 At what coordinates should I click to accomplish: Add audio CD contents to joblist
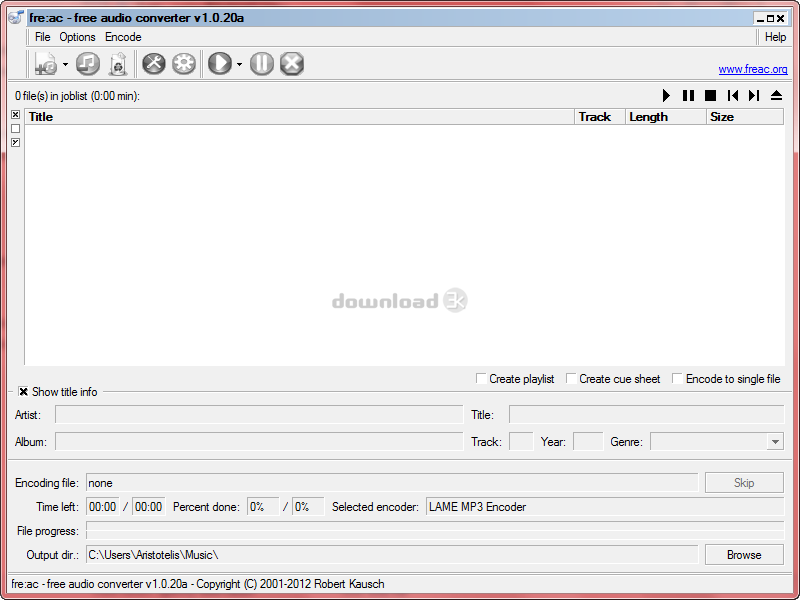tap(88, 64)
